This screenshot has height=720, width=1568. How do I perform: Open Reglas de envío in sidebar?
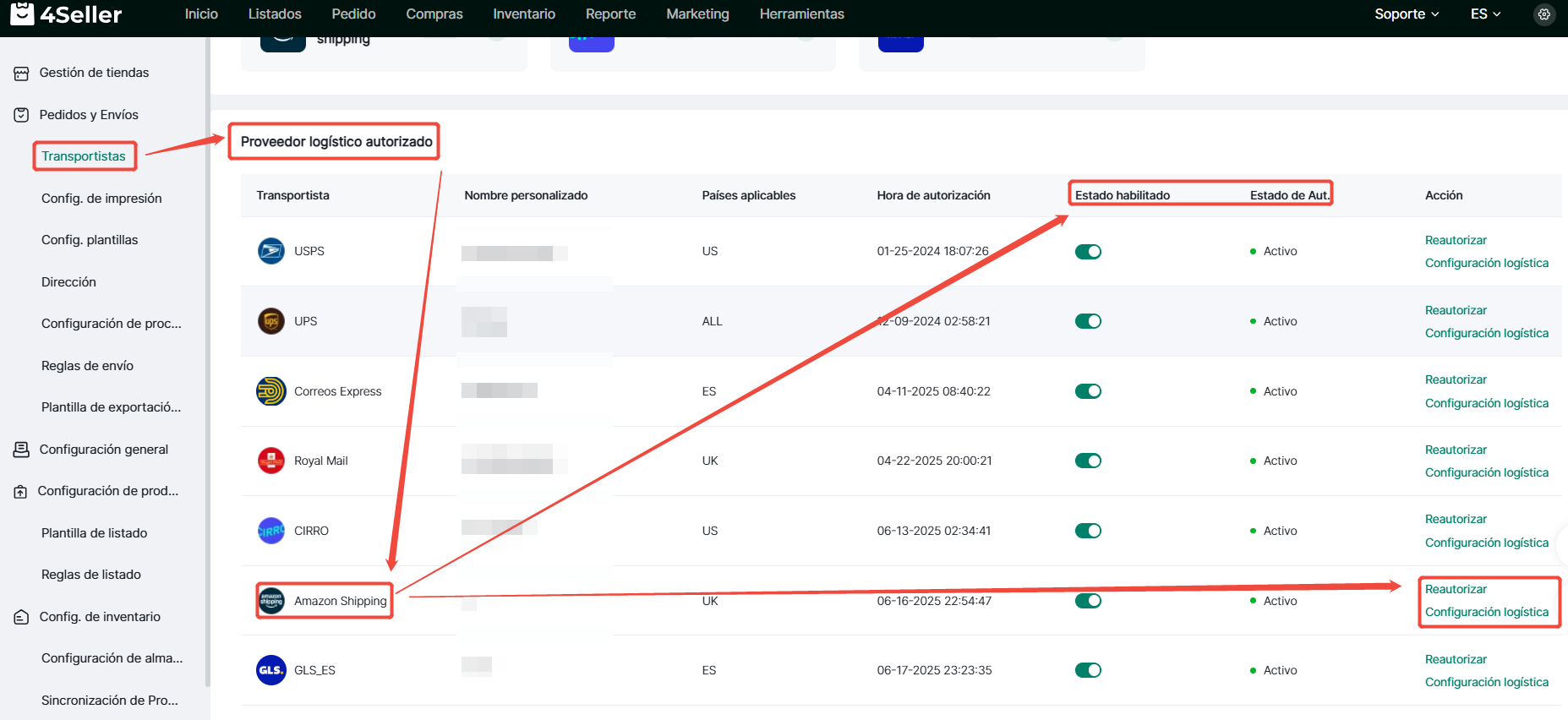point(87,366)
